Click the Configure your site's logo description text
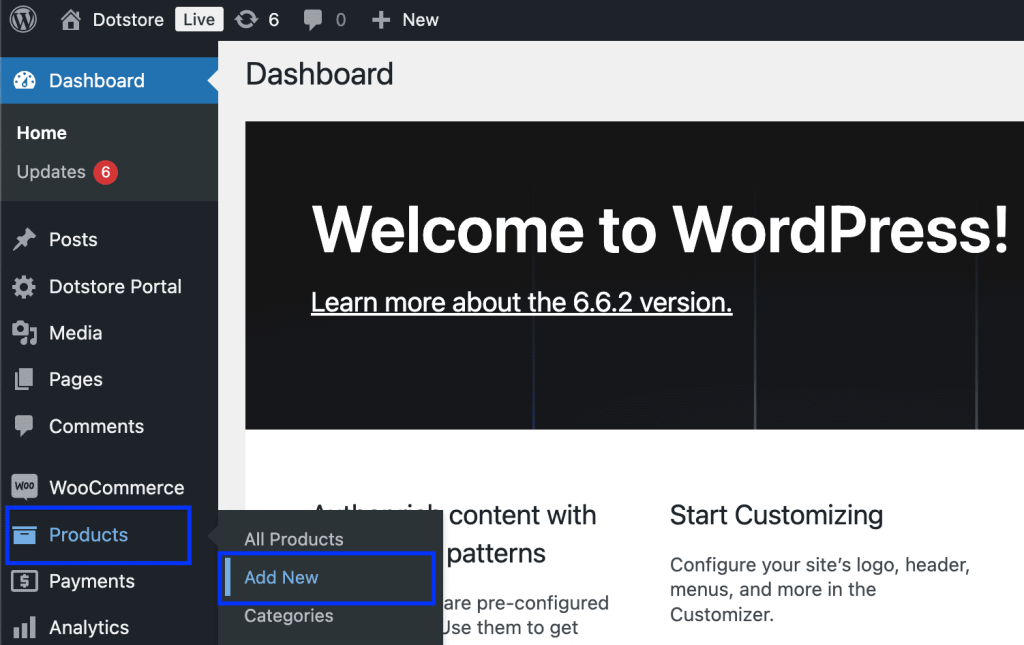1024x645 pixels. (x=820, y=590)
